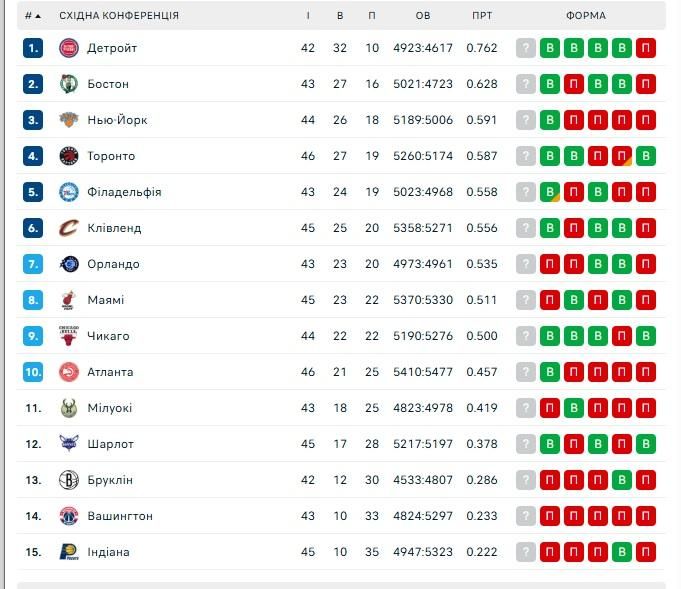681x589 pixels.
Task: Open the Орландо team link
Action: [x=113, y=264]
